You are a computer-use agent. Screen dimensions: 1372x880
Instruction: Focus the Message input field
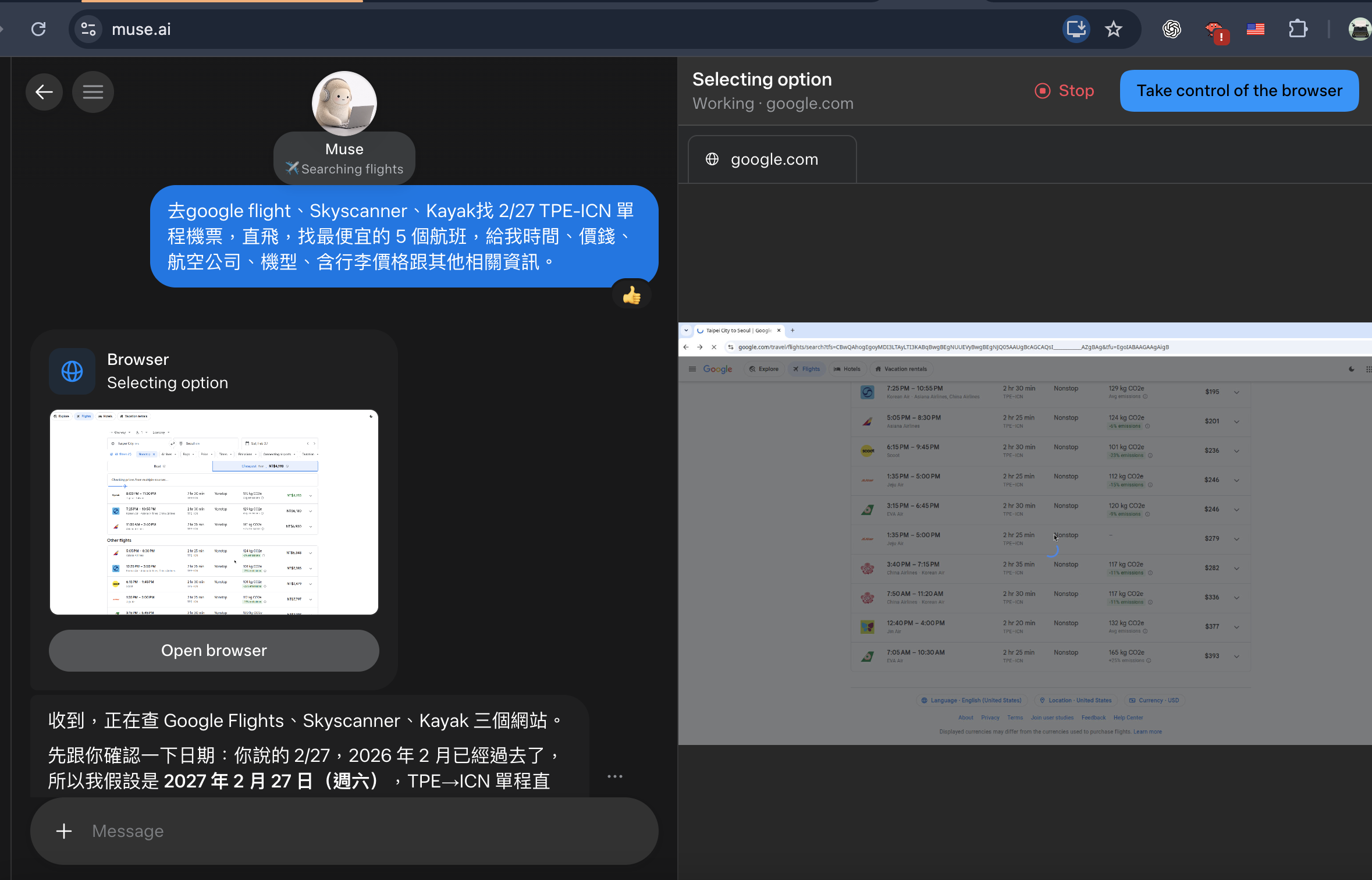(x=344, y=831)
